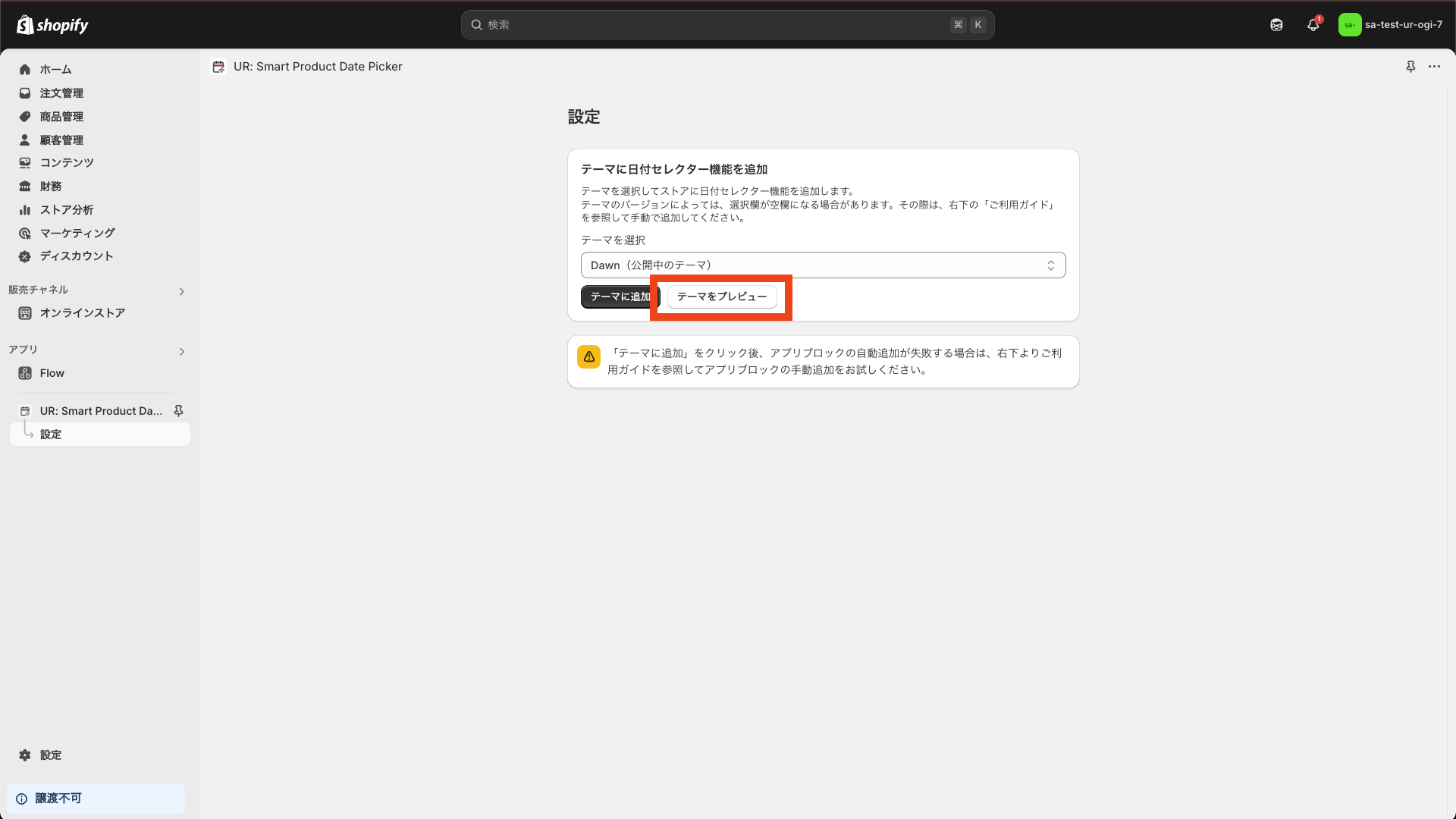
Task: Open the テーマを選択 Dawn theme dropdown
Action: tap(823, 265)
